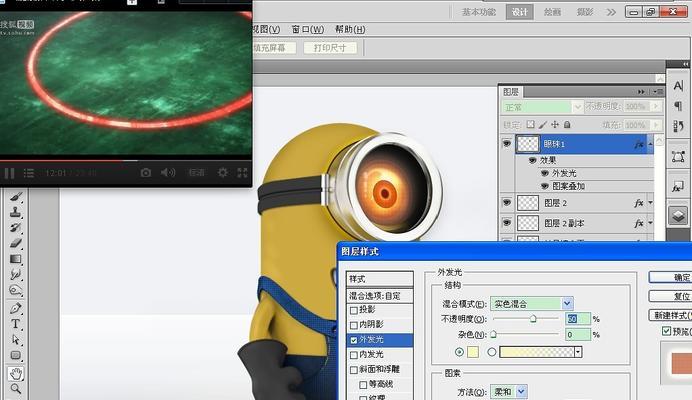Select the gradient radio button

[x=492, y=352]
